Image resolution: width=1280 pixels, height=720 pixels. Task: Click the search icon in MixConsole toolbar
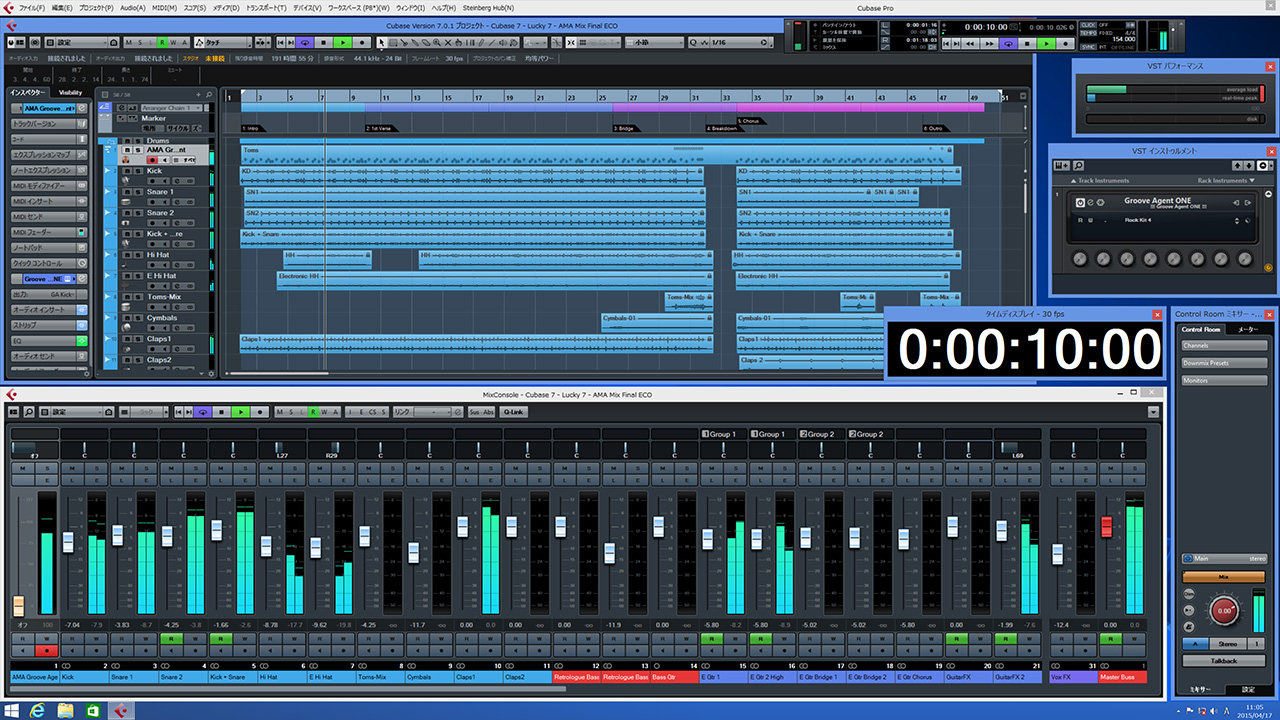point(30,411)
